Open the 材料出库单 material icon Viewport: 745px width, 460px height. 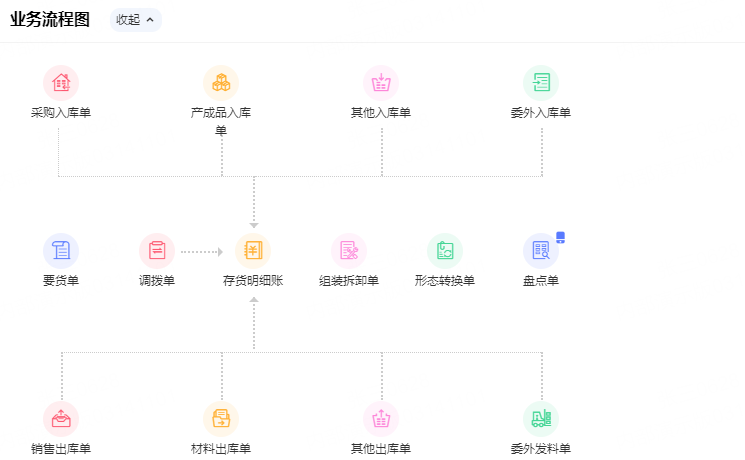(x=221, y=419)
